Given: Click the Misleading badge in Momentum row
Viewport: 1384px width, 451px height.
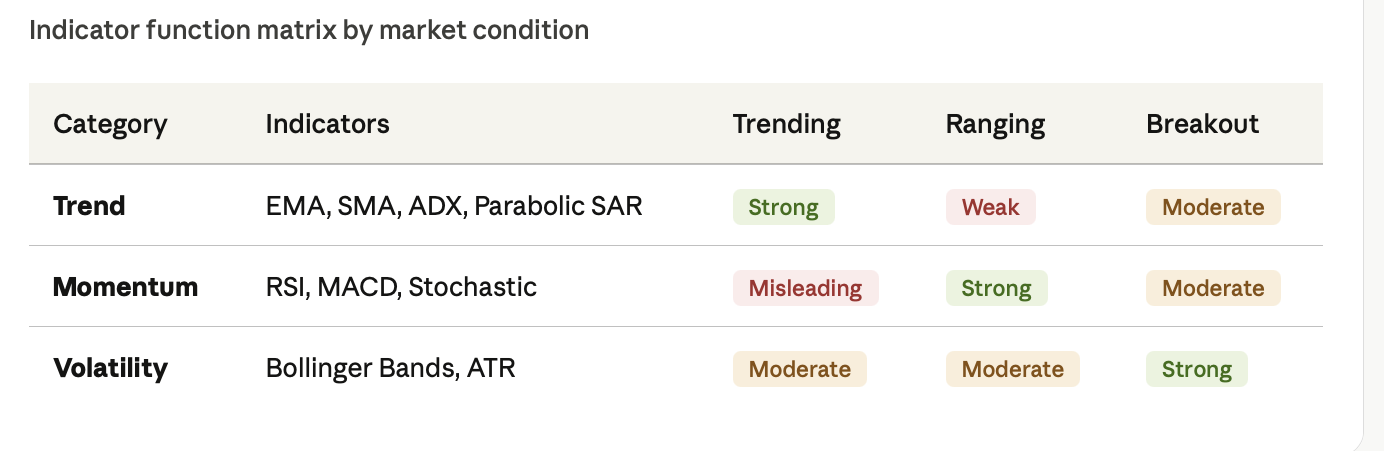Looking at the screenshot, I should 805,288.
